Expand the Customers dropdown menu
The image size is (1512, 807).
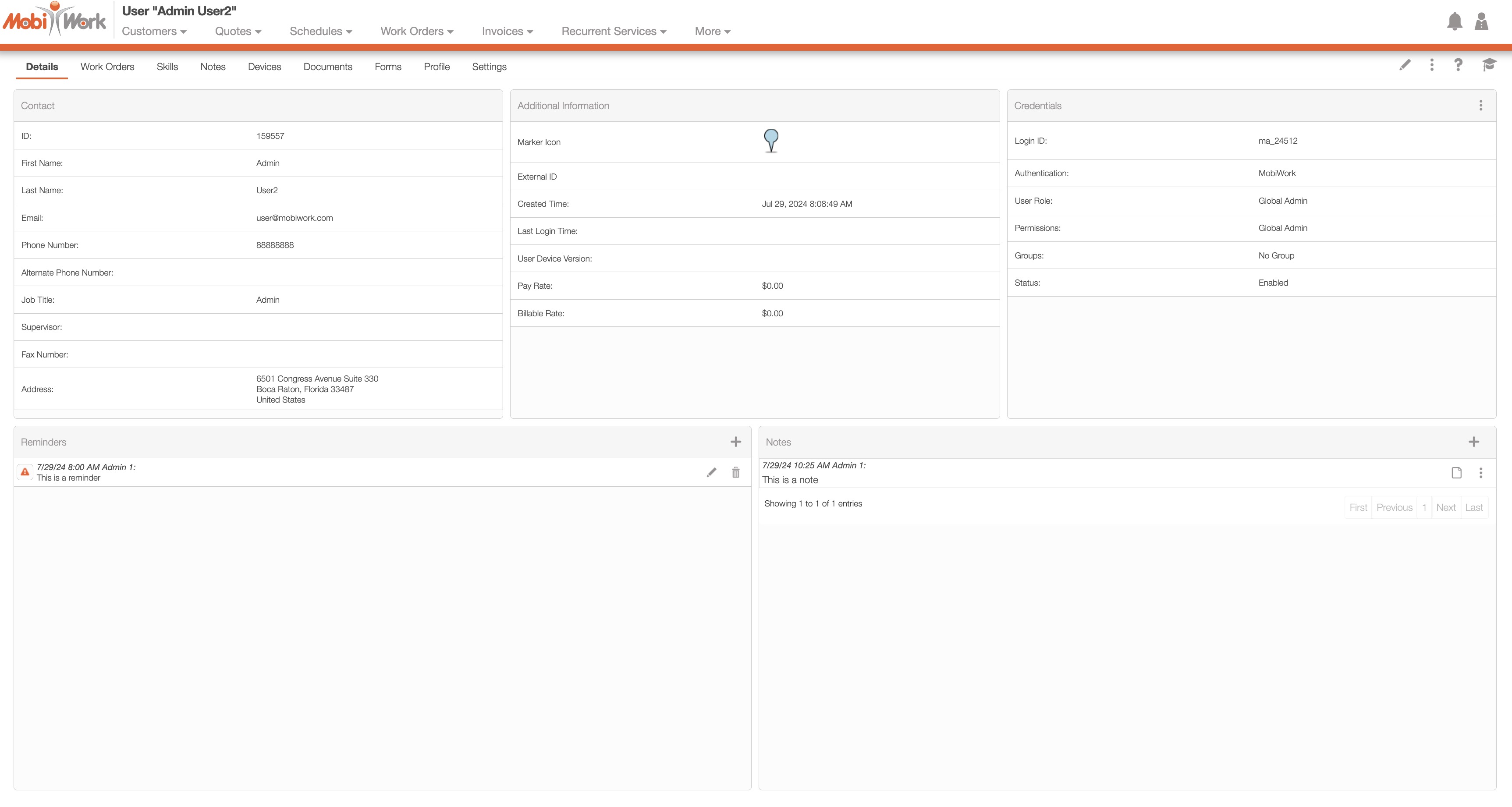click(x=154, y=32)
